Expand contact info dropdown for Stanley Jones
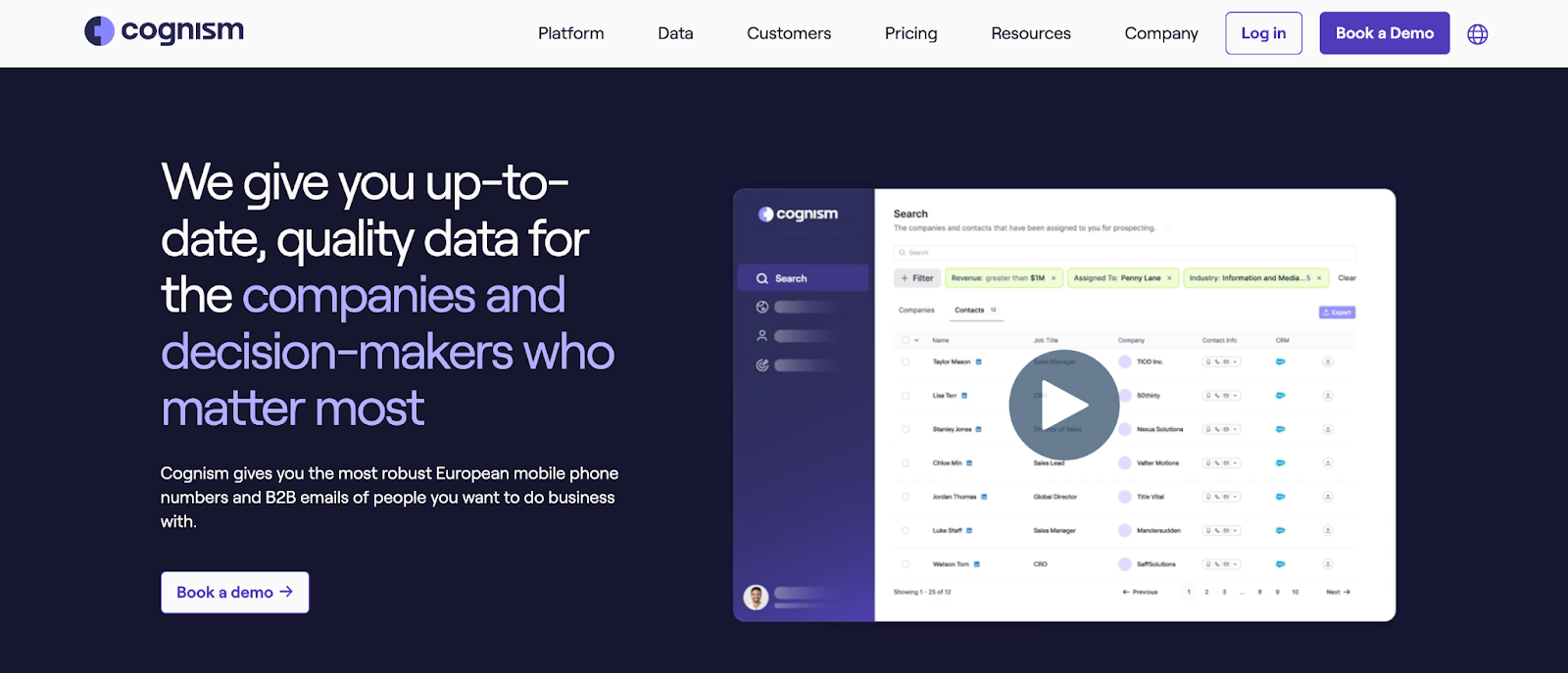 [1236, 429]
